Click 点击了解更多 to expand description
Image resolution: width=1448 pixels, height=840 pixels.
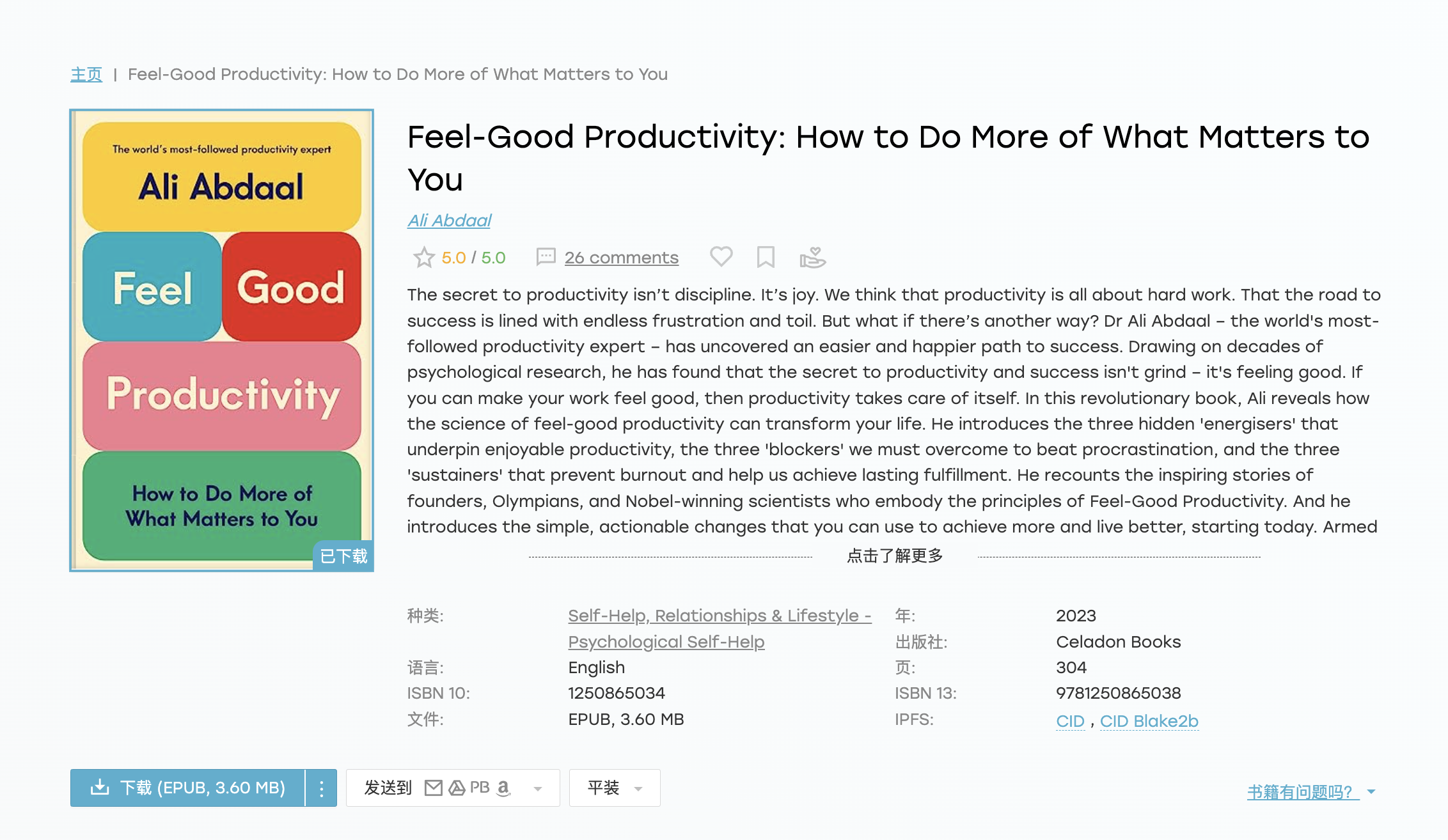[x=895, y=556]
